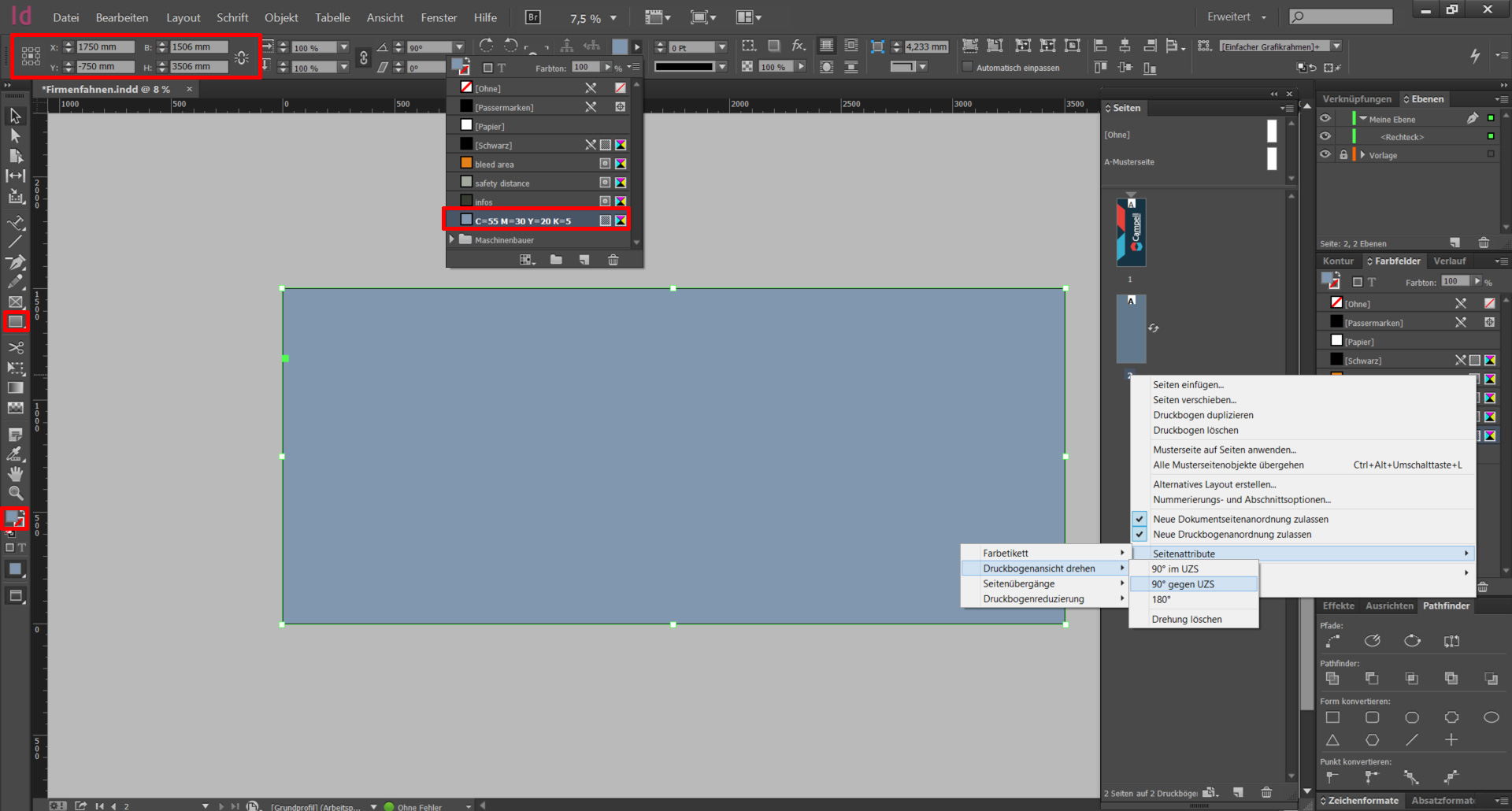Switch to the Pathfinder tab
The height and width of the screenshot is (811, 1512).
[x=1446, y=605]
